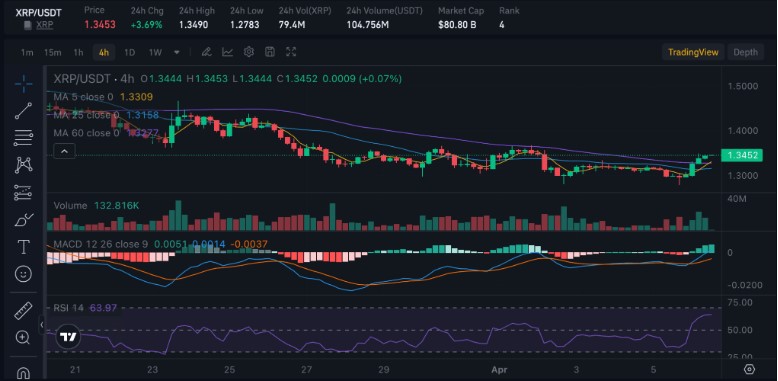Select the trend line drawing tool
The image size is (778, 381).
click(x=23, y=111)
